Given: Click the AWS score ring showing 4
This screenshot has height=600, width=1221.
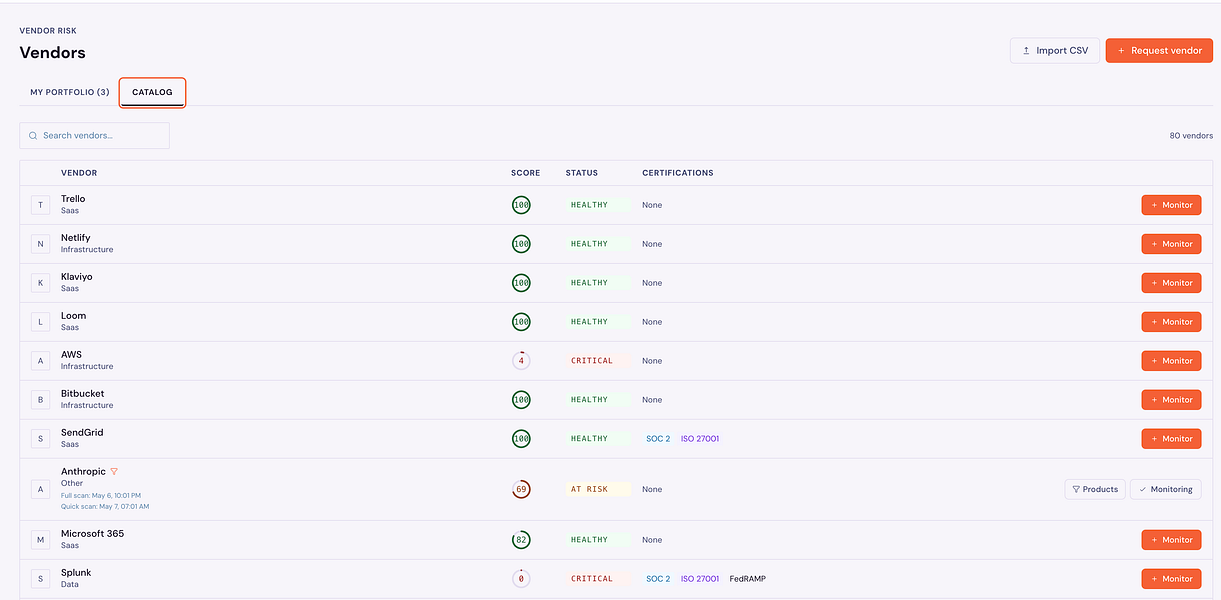Looking at the screenshot, I should pos(521,361).
